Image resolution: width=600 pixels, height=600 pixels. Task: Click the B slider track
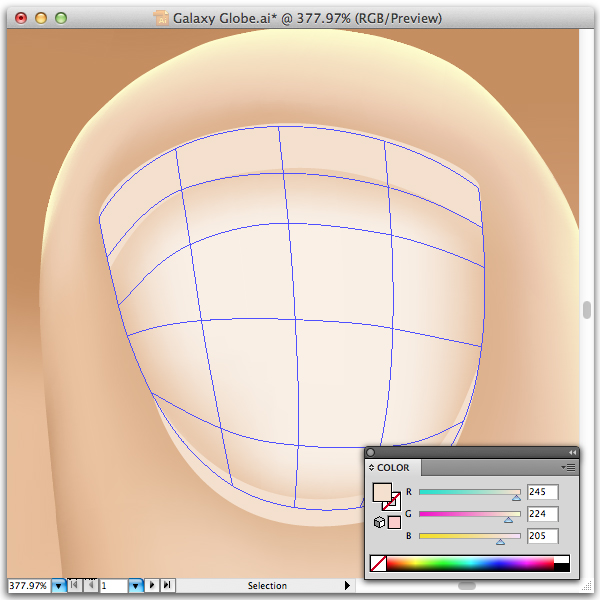point(470,536)
